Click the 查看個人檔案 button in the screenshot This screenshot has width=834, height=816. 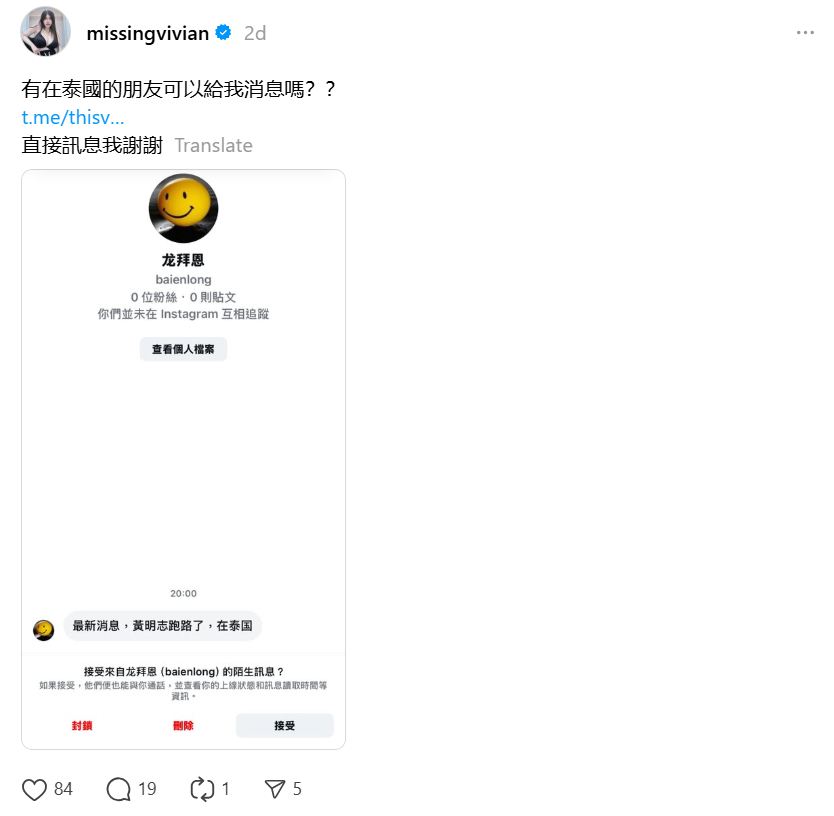183,349
